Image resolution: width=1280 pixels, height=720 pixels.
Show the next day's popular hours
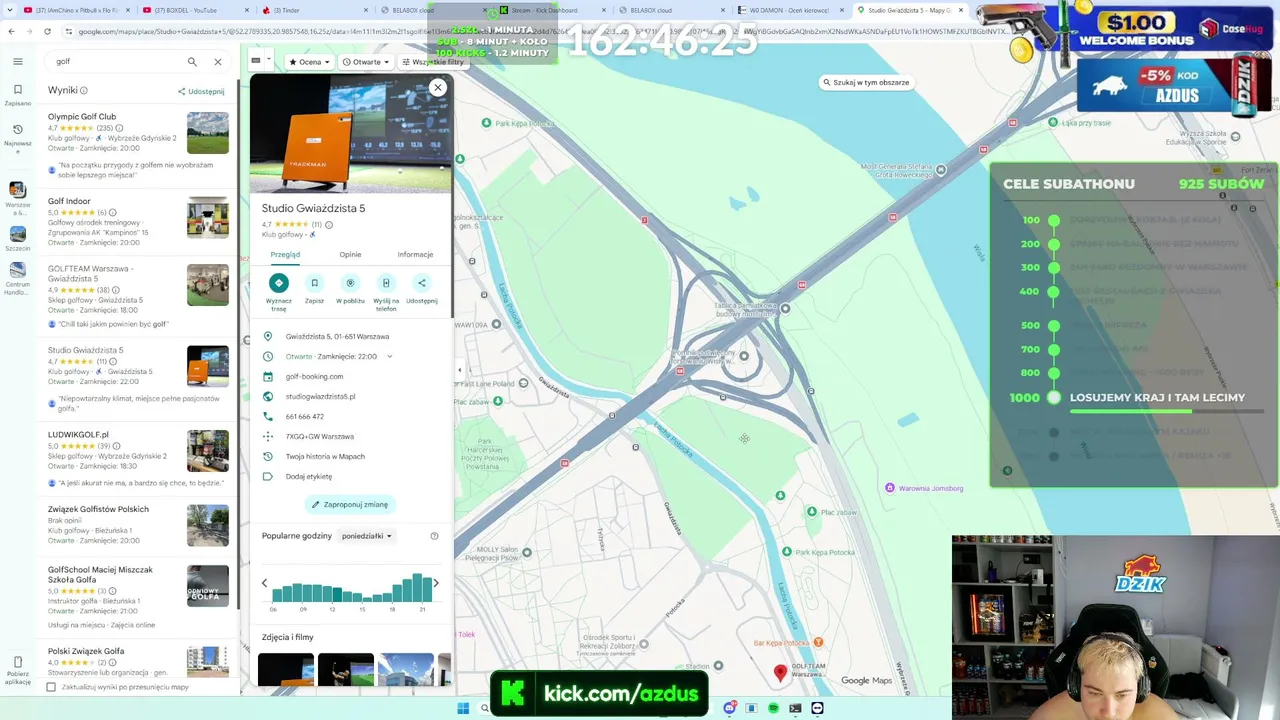click(435, 583)
